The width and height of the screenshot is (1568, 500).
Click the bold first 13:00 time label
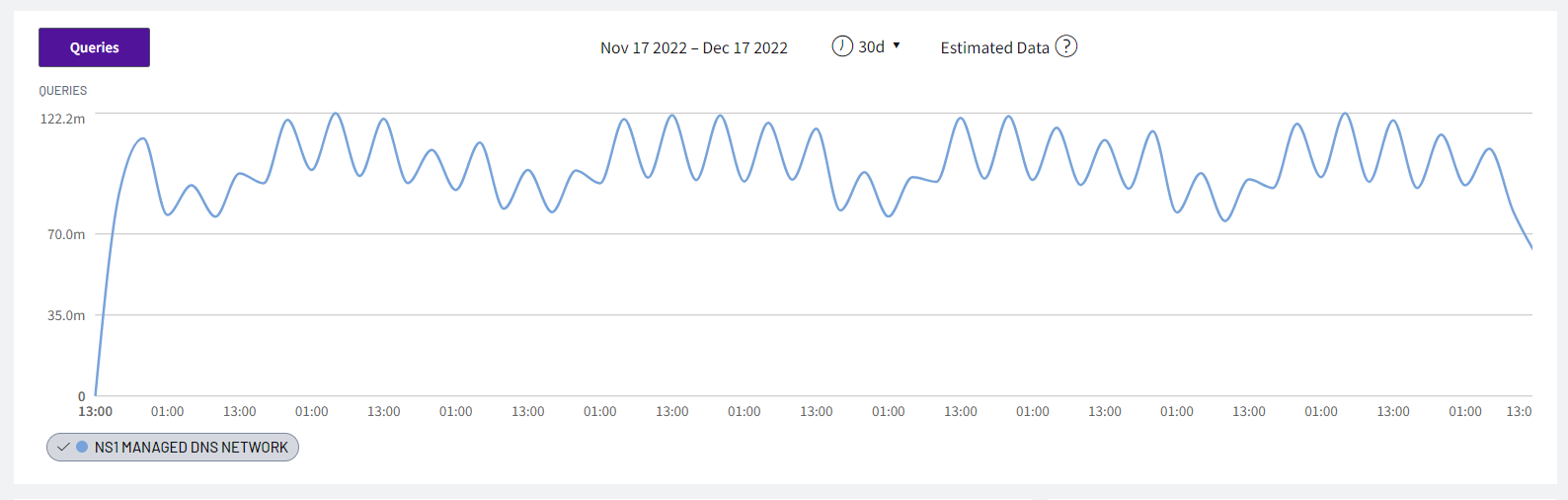(95, 411)
